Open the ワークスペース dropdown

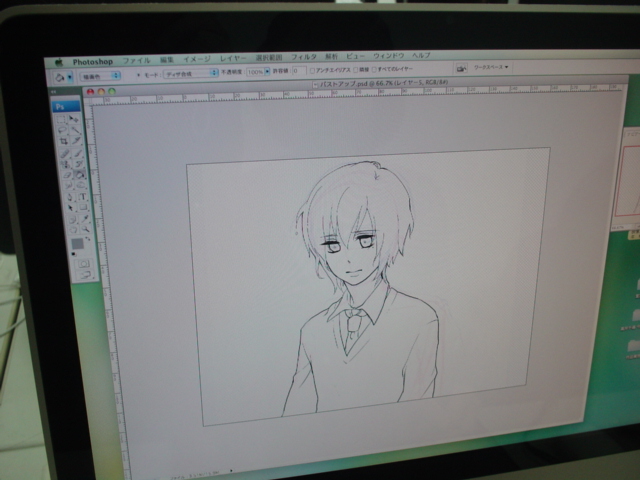click(491, 67)
